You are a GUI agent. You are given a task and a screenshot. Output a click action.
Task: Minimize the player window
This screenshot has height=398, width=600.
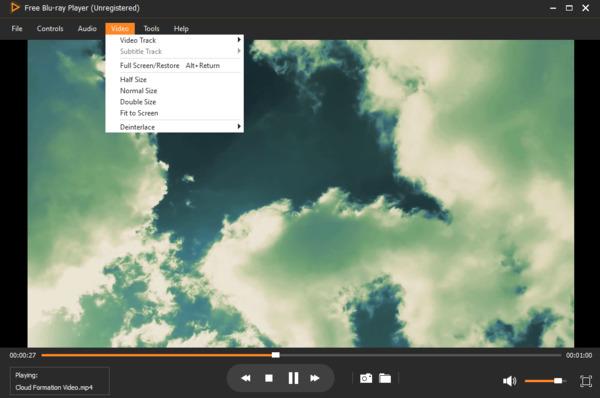click(553, 8)
